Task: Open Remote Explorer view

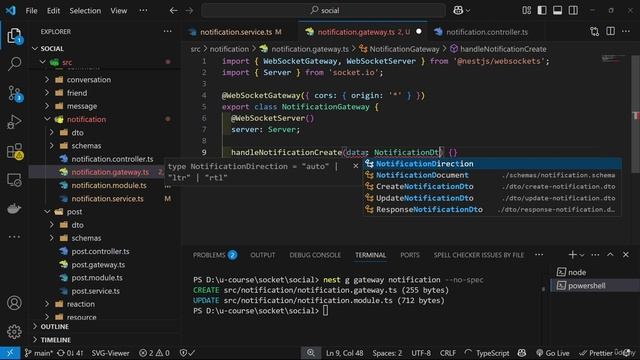Action: [x=14, y=180]
